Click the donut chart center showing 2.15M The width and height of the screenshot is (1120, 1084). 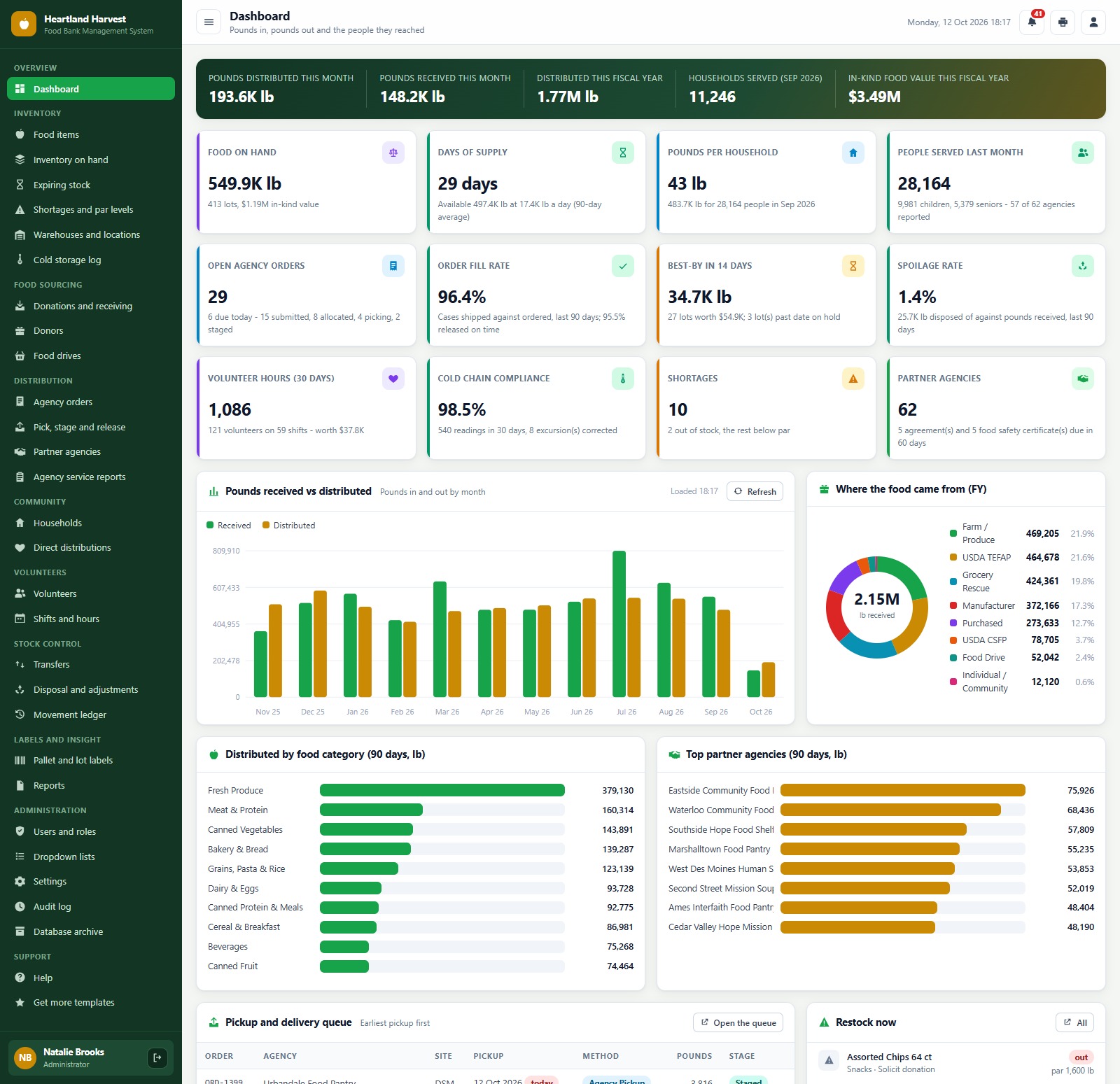coord(876,606)
